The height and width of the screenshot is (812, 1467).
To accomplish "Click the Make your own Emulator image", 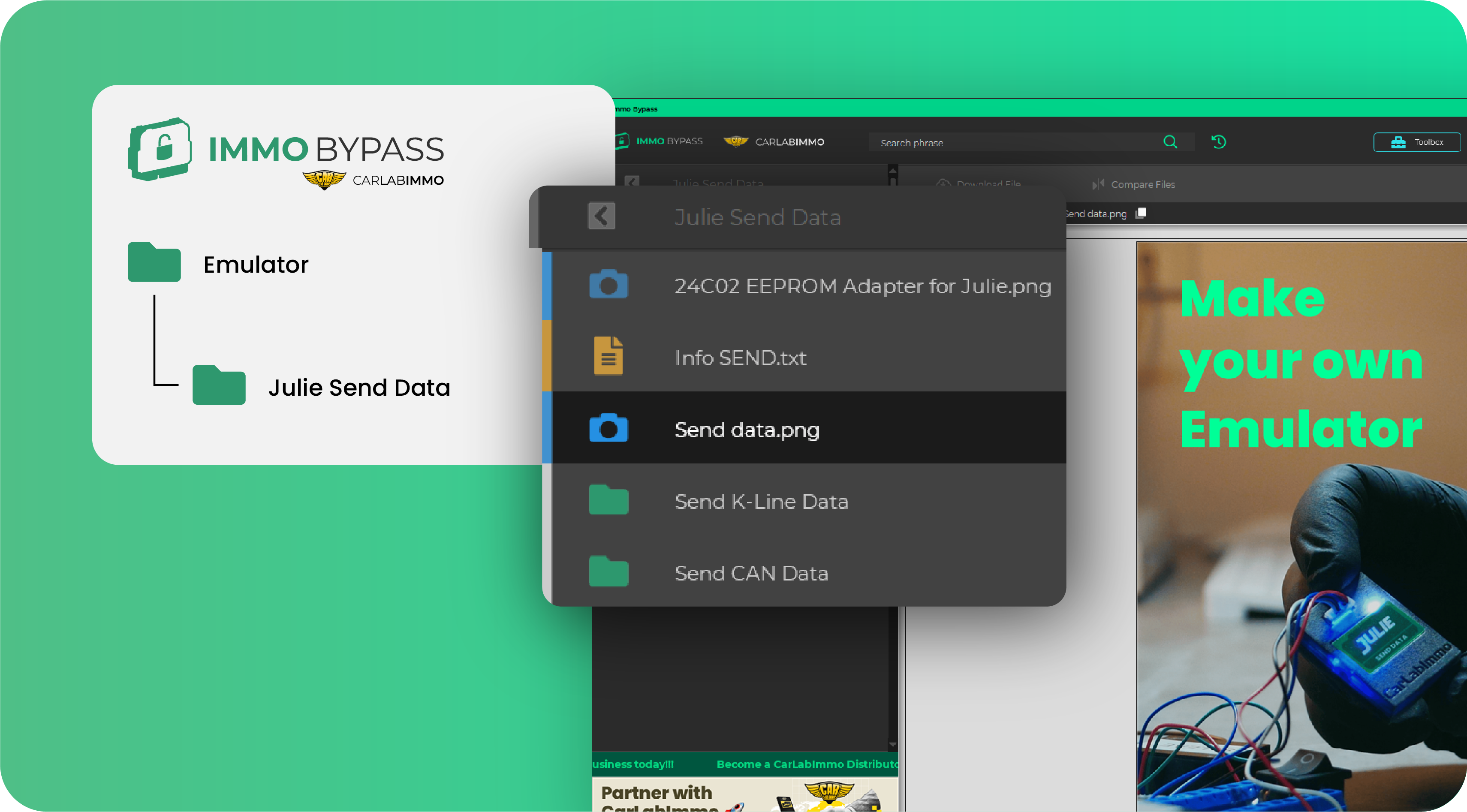I will (x=1302, y=526).
